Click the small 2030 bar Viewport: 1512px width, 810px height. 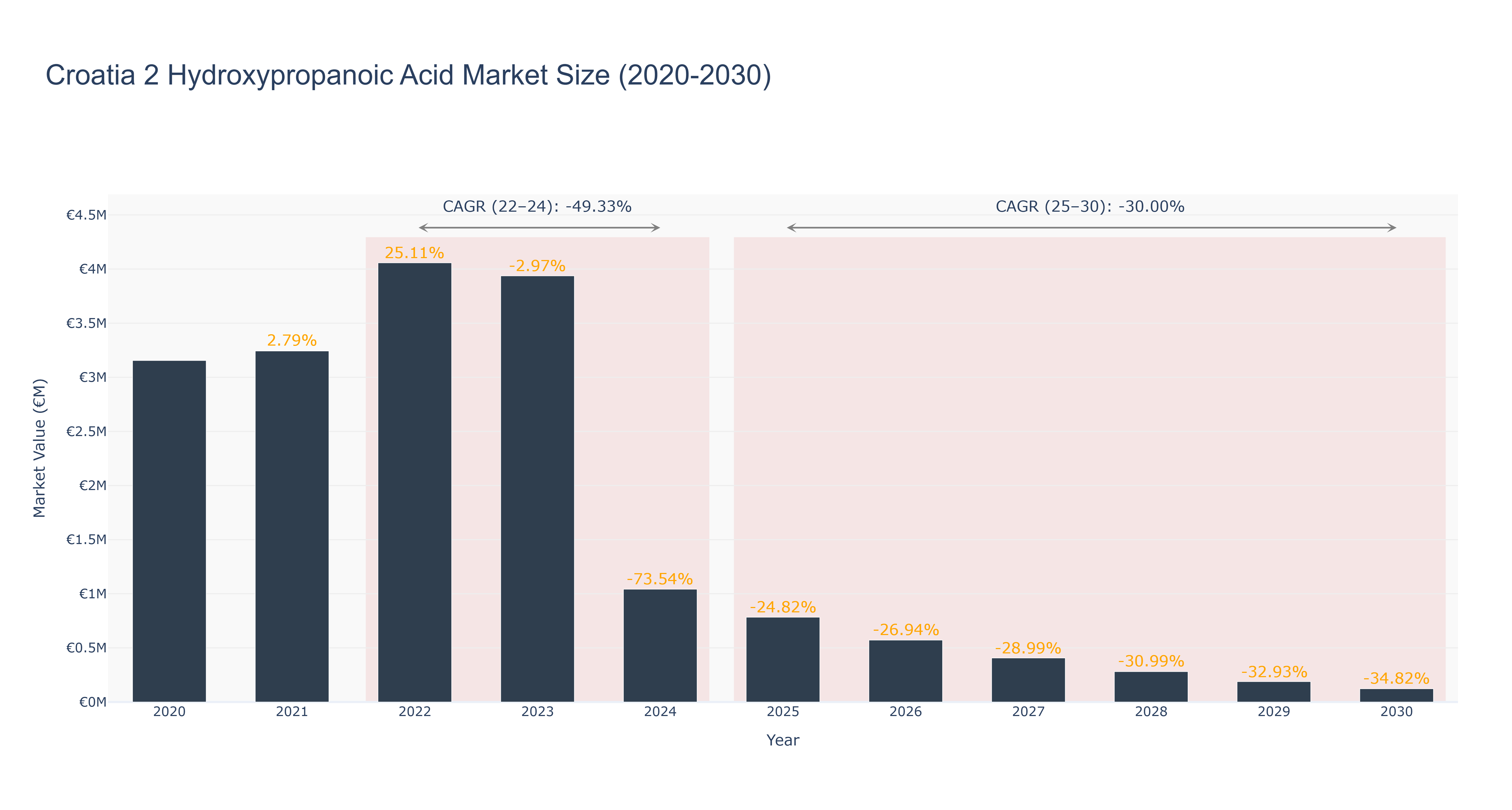[x=1396, y=696]
